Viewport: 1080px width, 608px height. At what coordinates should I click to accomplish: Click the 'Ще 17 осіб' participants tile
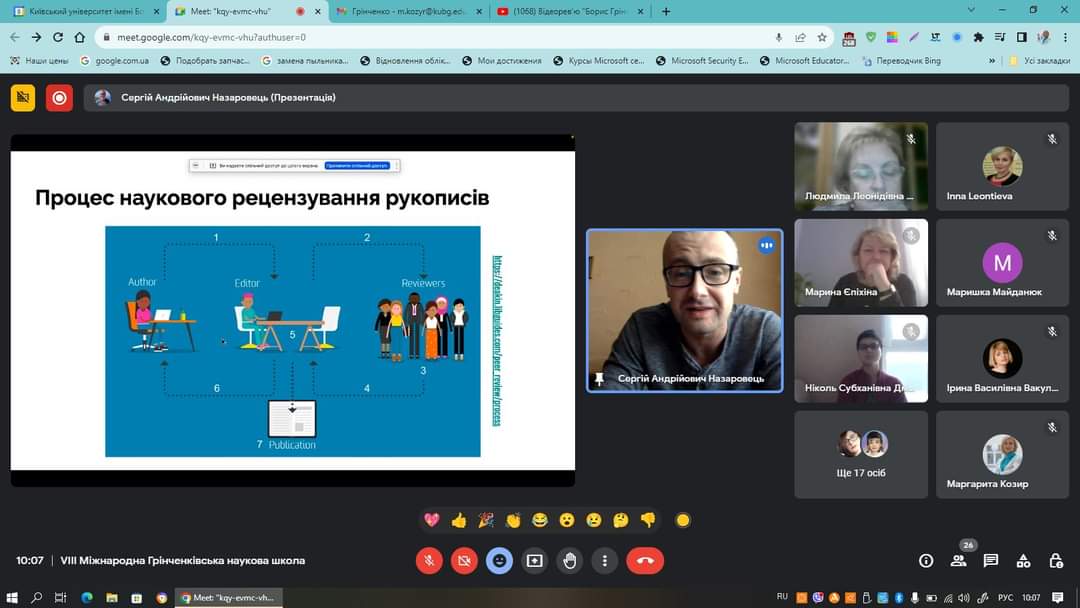(861, 454)
